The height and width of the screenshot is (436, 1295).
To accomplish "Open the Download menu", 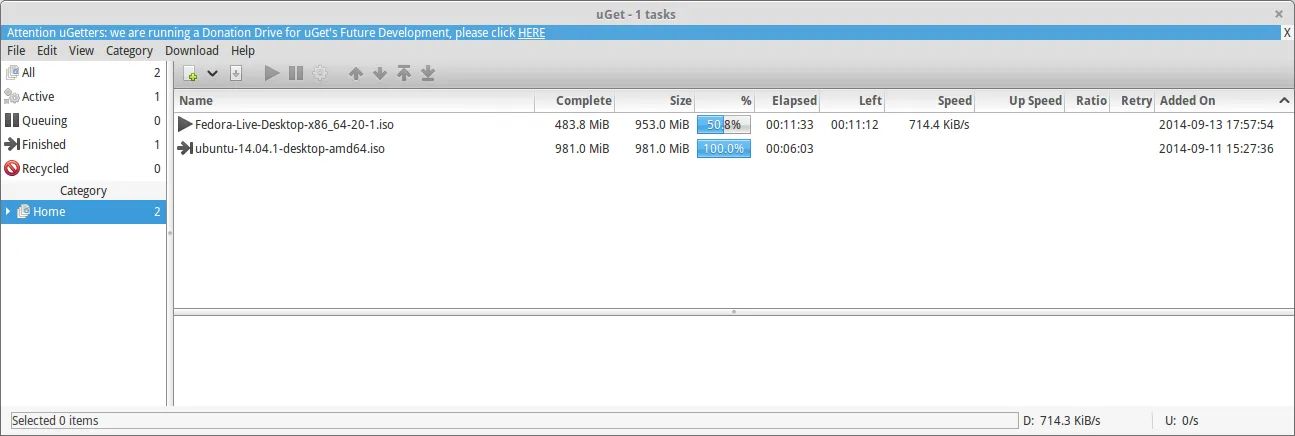I will click(x=191, y=50).
